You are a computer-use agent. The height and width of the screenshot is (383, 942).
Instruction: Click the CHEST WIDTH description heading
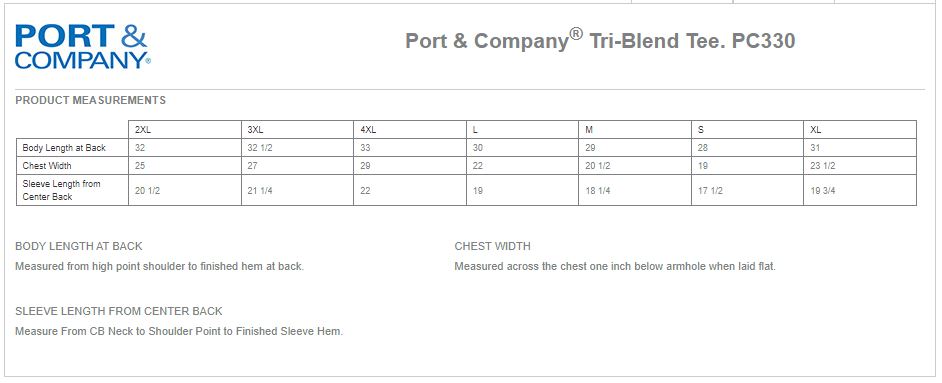point(493,246)
